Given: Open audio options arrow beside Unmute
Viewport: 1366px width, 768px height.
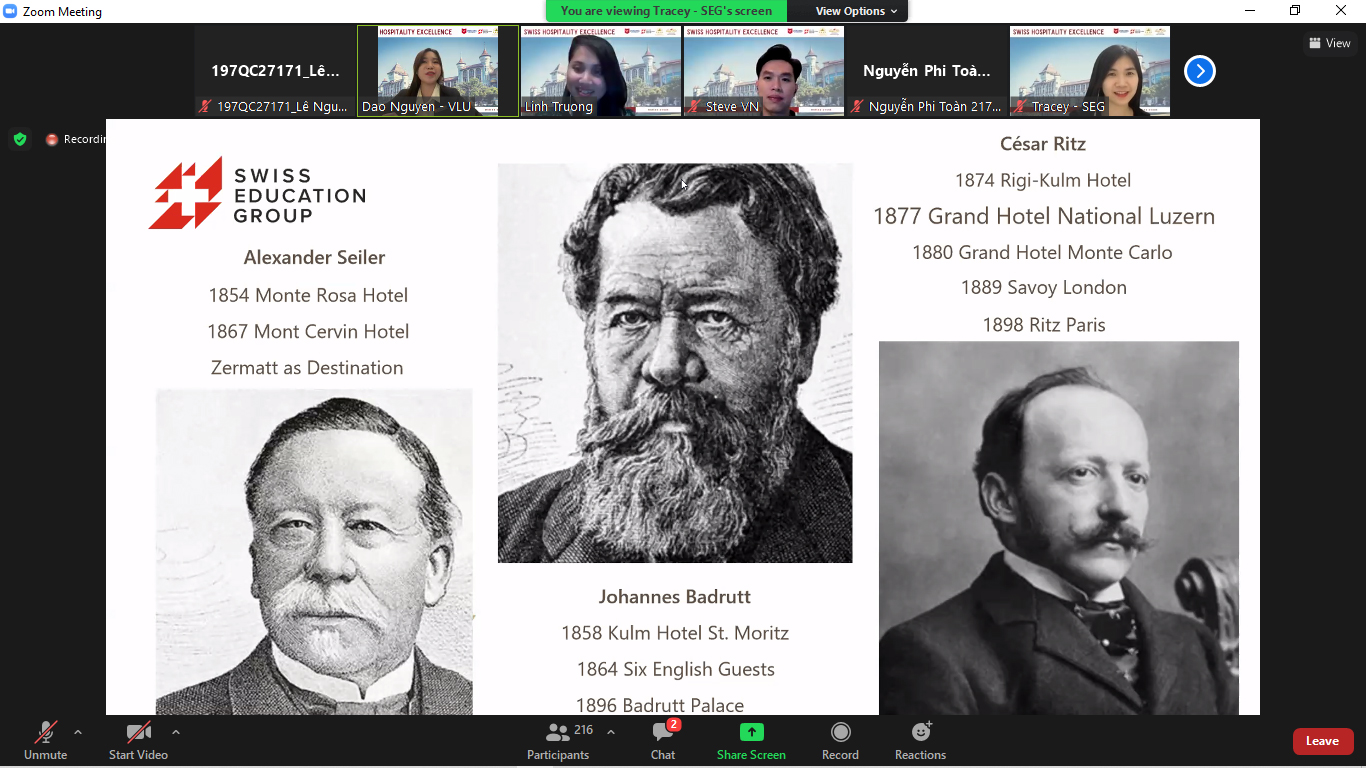Looking at the screenshot, I should (78, 732).
